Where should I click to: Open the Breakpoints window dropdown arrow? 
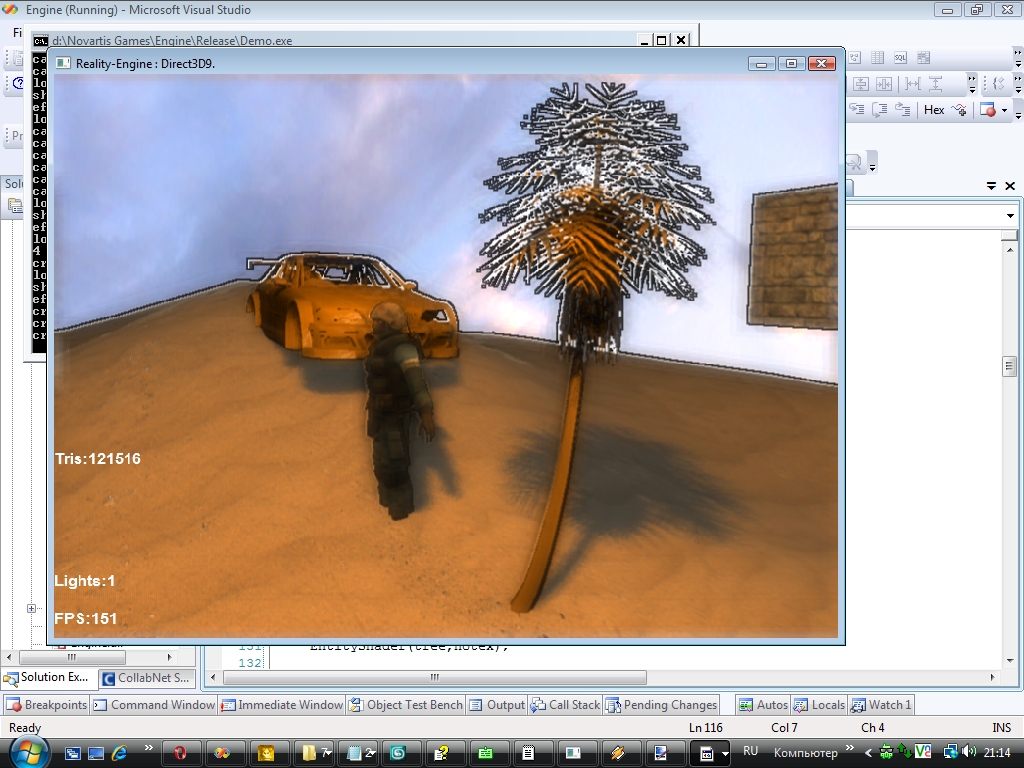point(1004,111)
